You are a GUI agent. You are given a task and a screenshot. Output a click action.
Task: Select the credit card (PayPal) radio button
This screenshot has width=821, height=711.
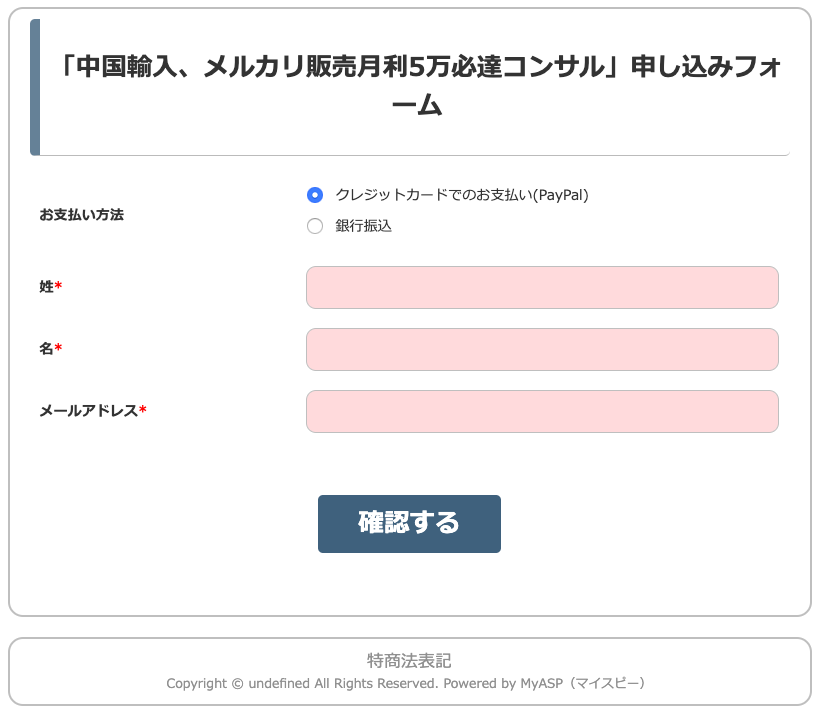[315, 195]
